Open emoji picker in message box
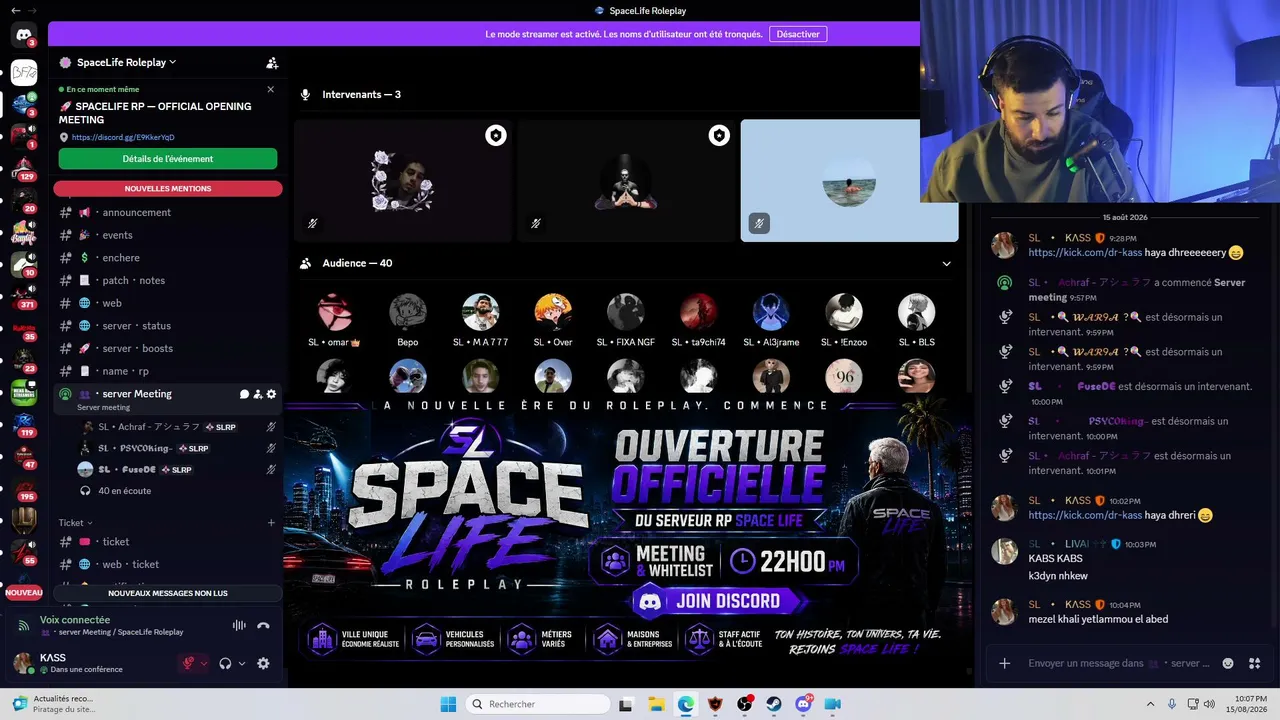 click(1228, 663)
